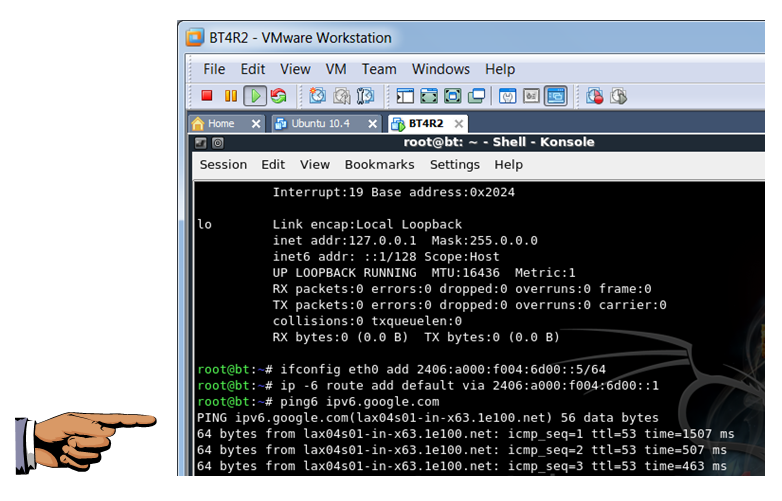Close the BT4R2 tab
Viewport: 782px width, 501px height.
click(459, 124)
